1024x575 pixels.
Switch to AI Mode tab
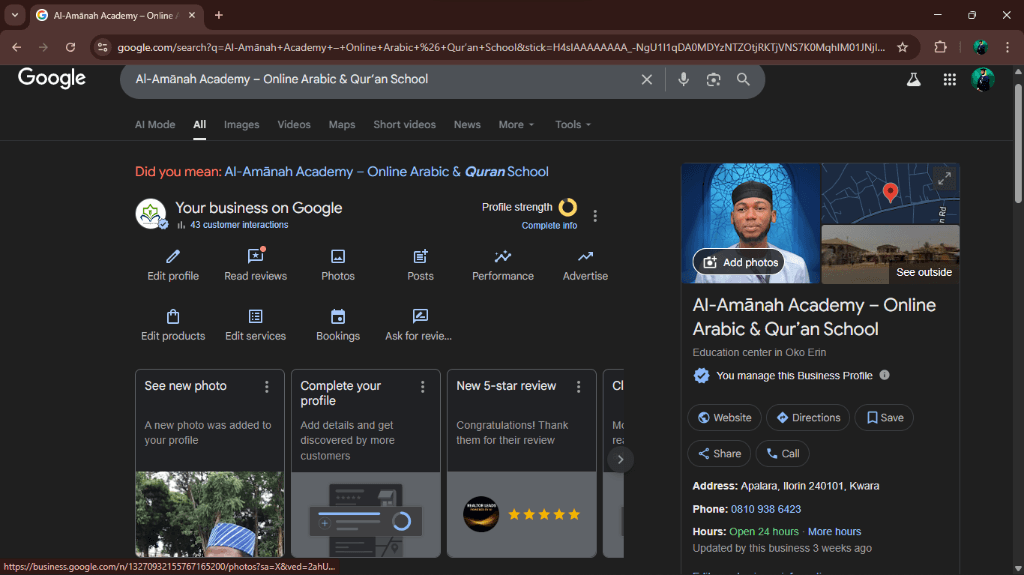pyautogui.click(x=155, y=124)
